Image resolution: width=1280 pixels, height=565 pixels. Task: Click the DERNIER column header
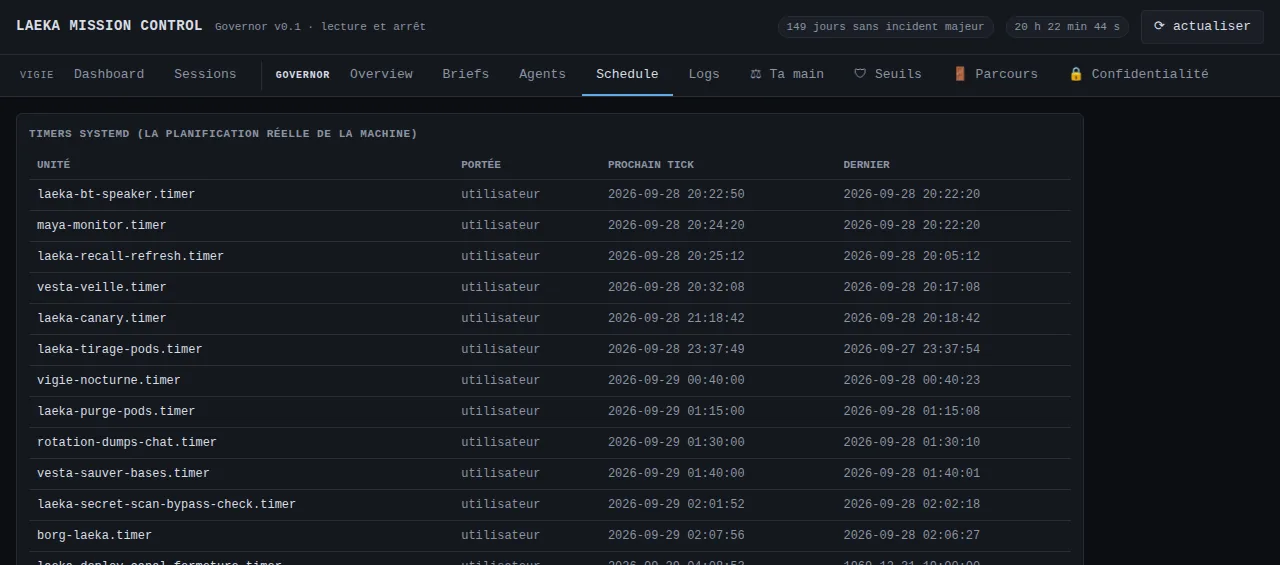point(866,165)
